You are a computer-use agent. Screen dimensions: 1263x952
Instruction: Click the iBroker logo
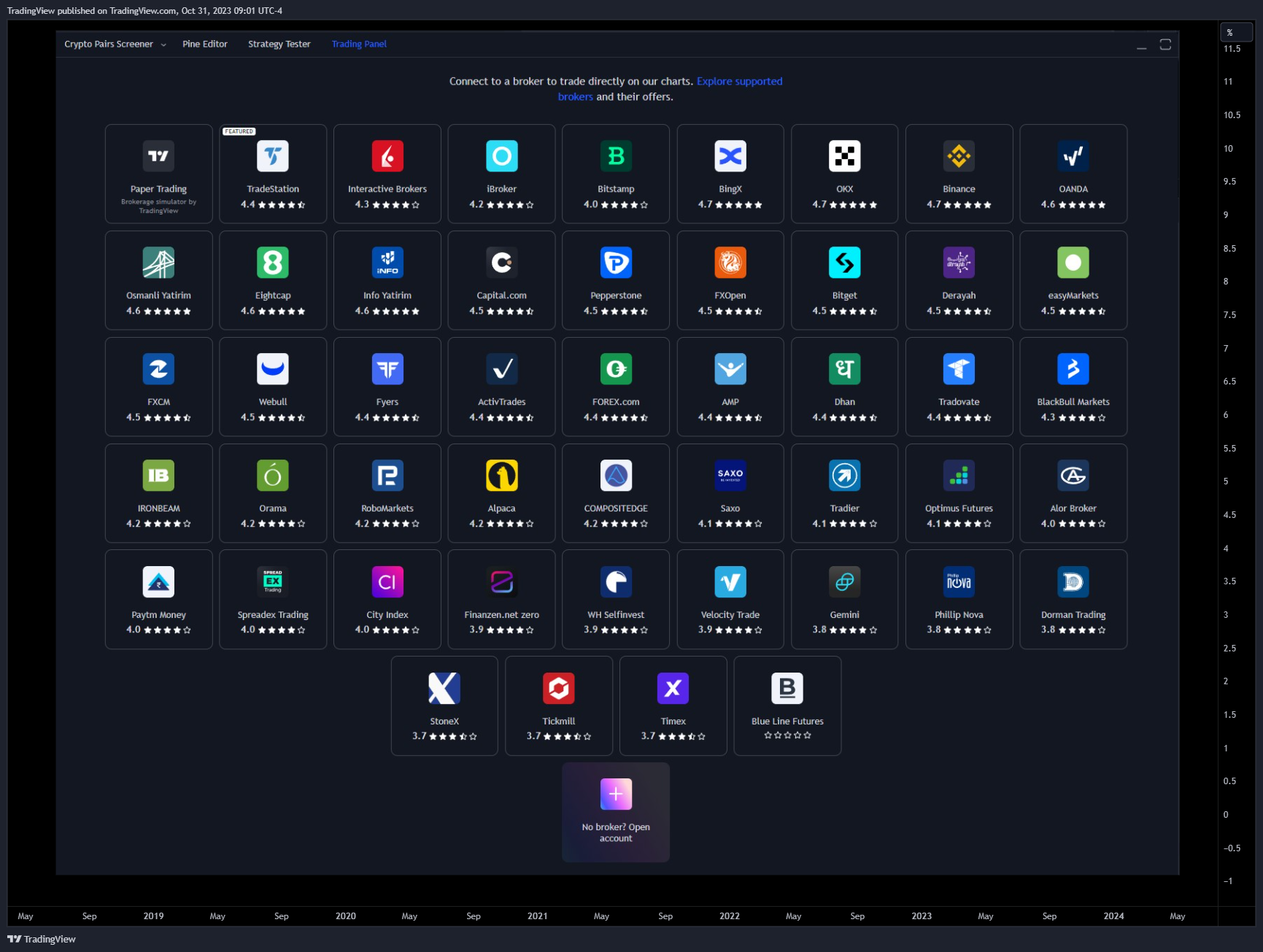pos(502,156)
